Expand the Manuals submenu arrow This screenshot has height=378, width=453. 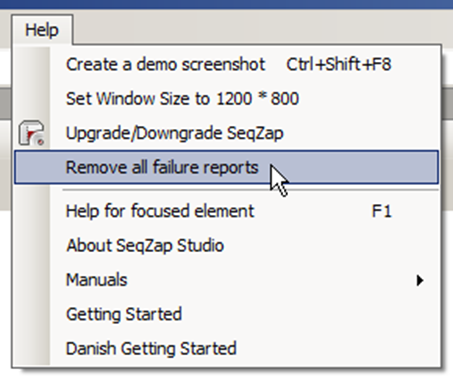pos(420,280)
